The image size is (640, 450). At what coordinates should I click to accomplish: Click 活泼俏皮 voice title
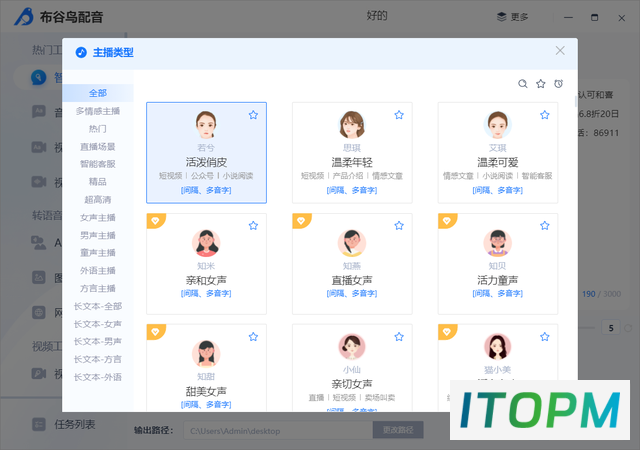pos(206,162)
